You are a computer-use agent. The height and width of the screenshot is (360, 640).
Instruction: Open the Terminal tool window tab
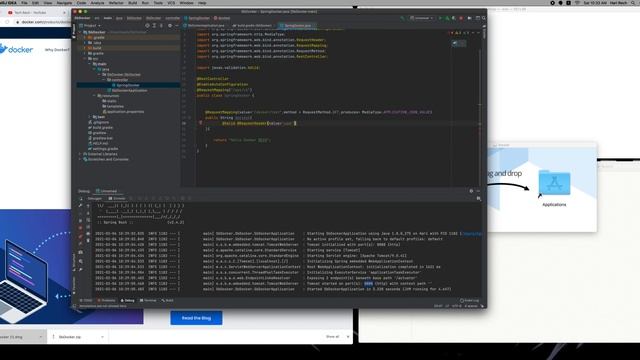click(x=148, y=300)
